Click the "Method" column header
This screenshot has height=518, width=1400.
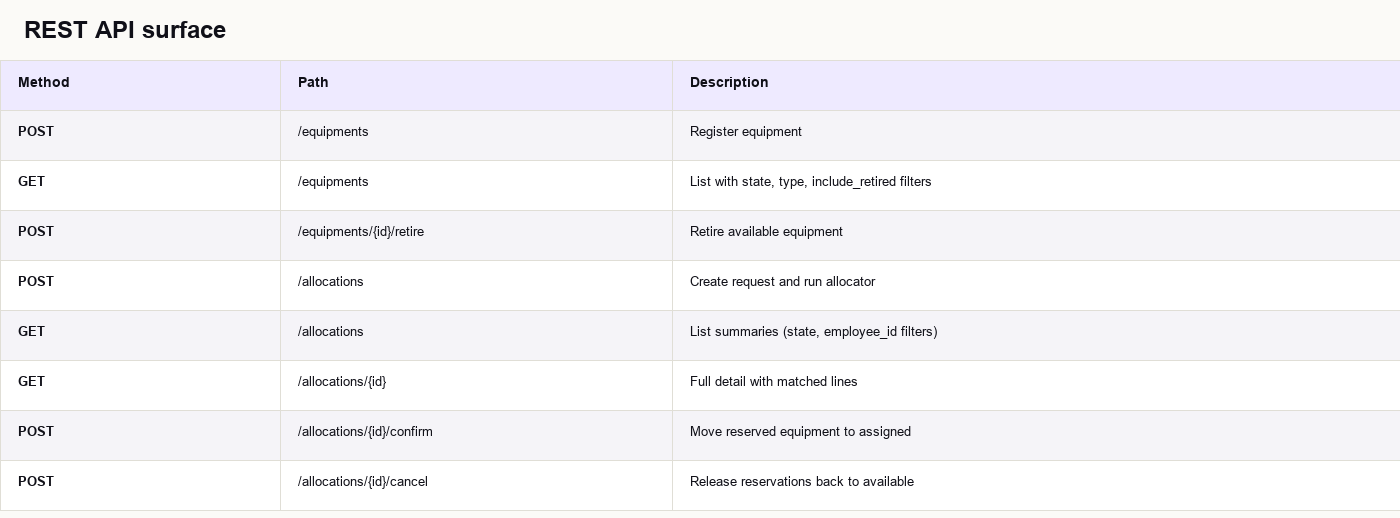coord(44,82)
